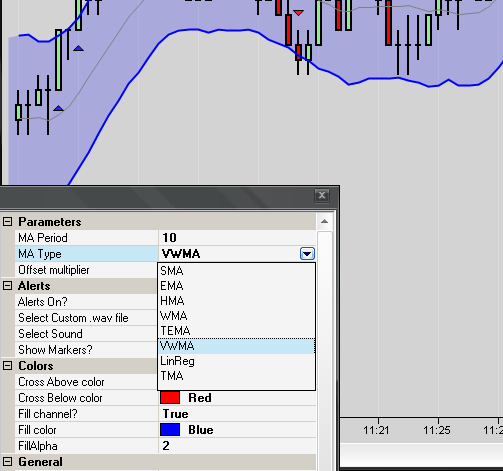
Task: Click the red Cross Below color swatch
Action: tap(170, 398)
